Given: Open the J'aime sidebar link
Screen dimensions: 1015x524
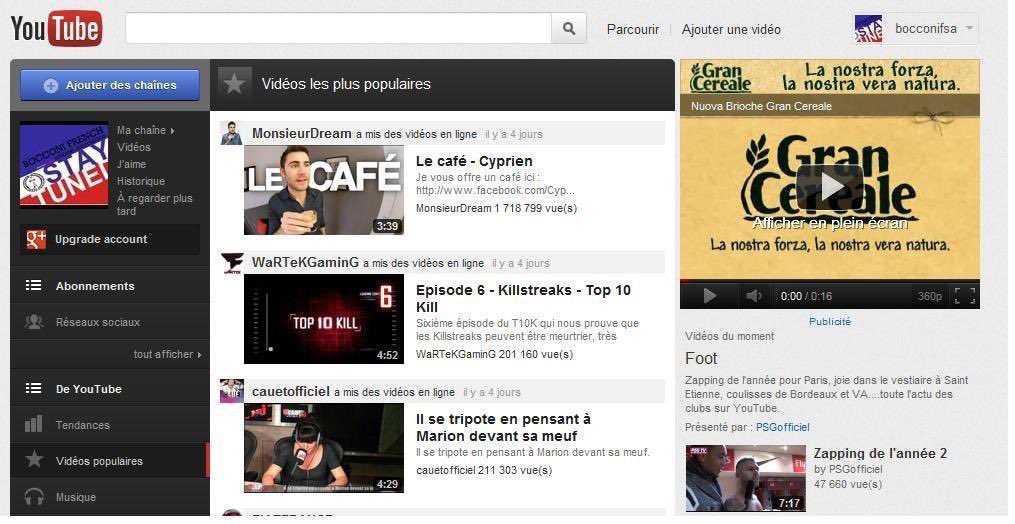Looking at the screenshot, I should pos(131,164).
